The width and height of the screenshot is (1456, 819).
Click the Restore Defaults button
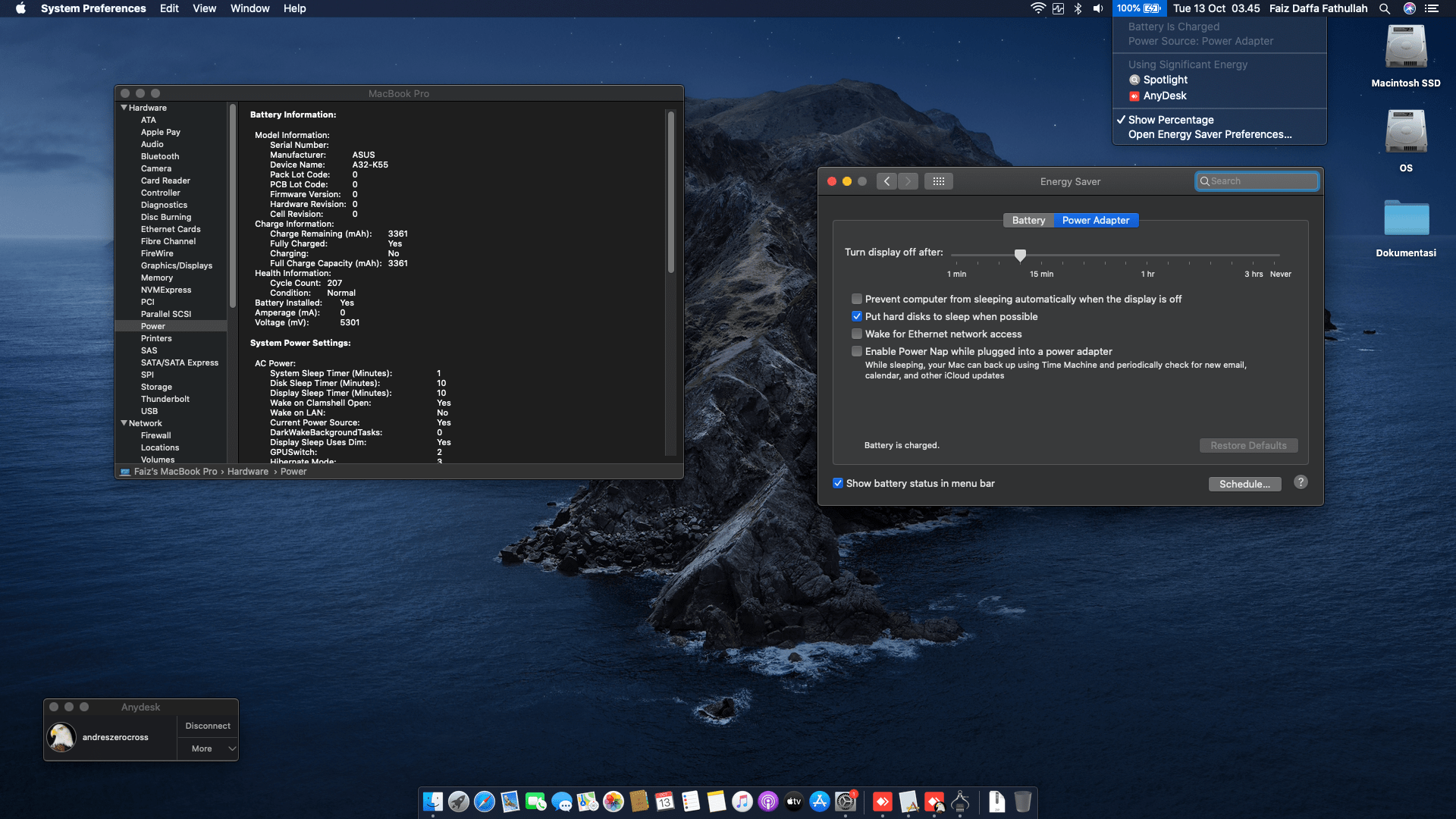click(1248, 445)
